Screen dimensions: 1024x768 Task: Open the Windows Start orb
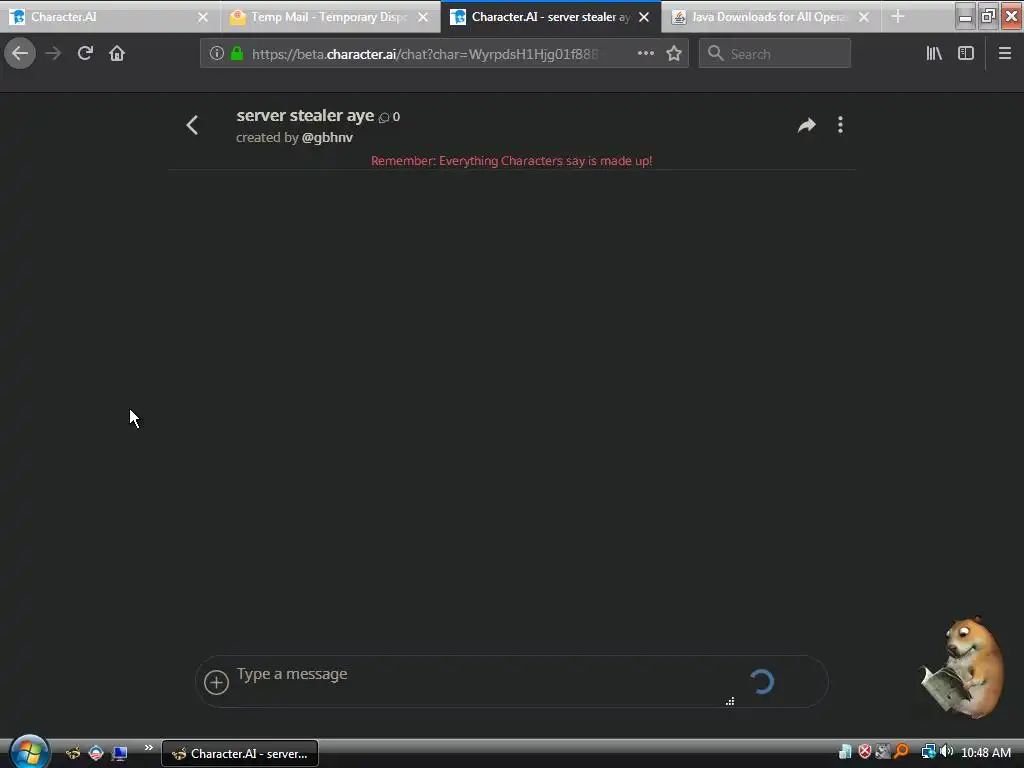29,751
